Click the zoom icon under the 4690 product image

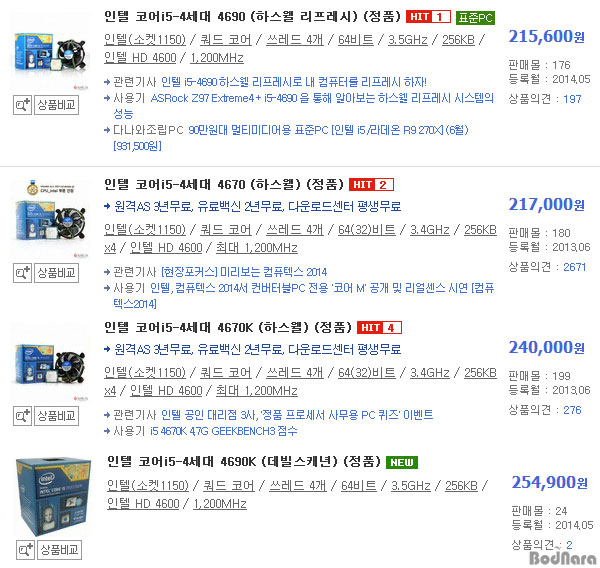tap(22, 105)
